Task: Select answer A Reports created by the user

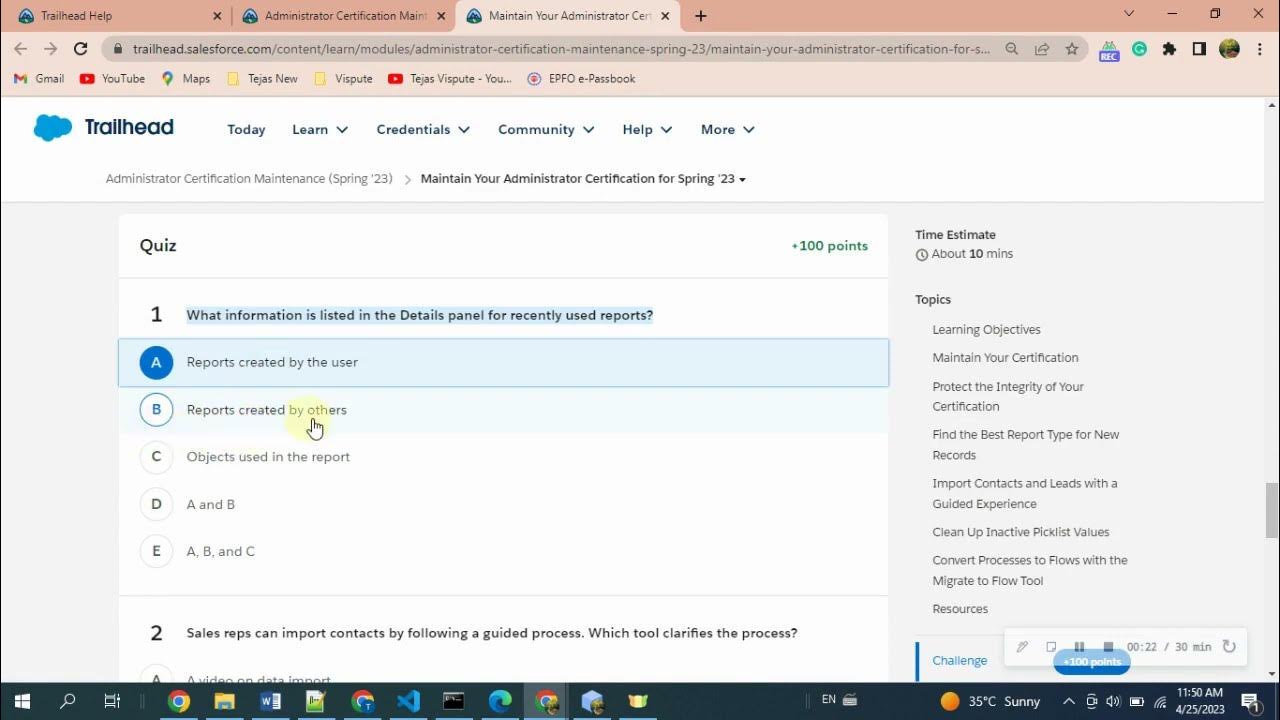Action: coord(503,362)
